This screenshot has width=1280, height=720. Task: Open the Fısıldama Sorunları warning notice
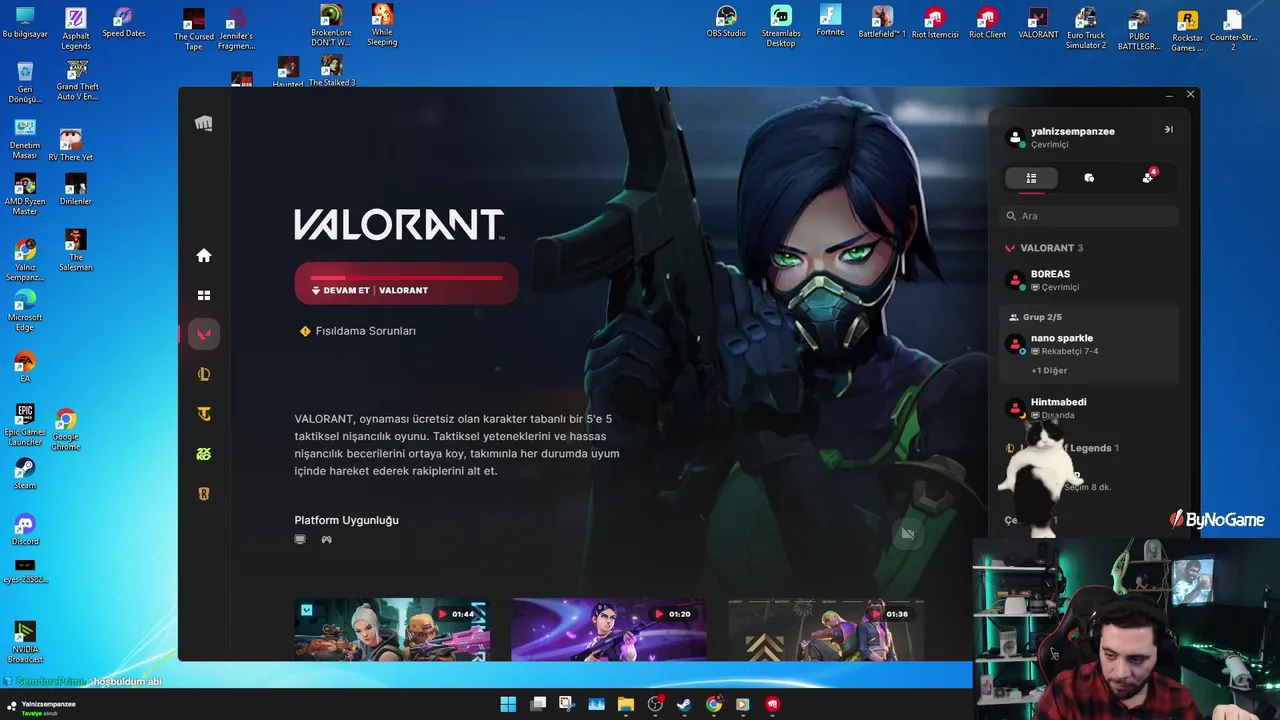[358, 331]
